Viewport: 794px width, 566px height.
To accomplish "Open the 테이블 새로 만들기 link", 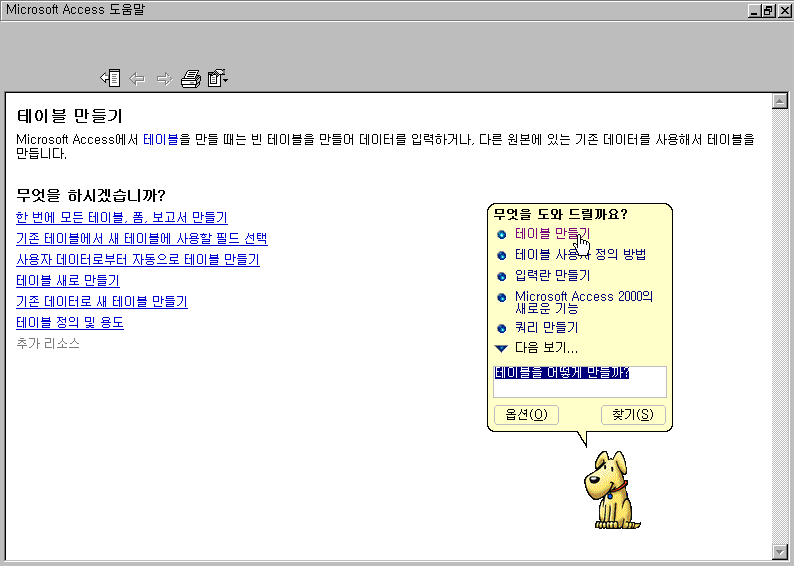I will (68, 280).
